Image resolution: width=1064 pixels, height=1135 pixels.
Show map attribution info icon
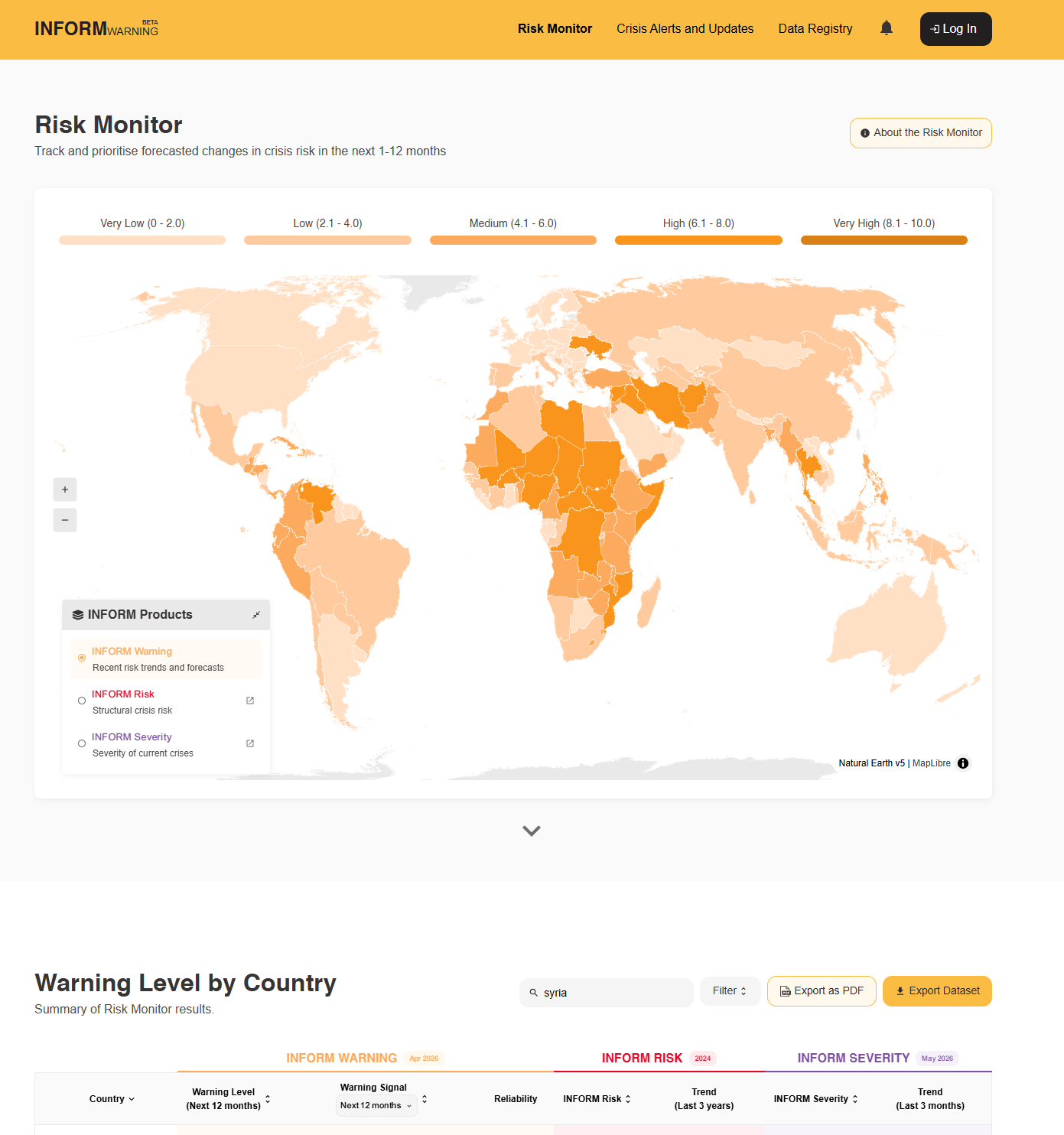[x=963, y=763]
